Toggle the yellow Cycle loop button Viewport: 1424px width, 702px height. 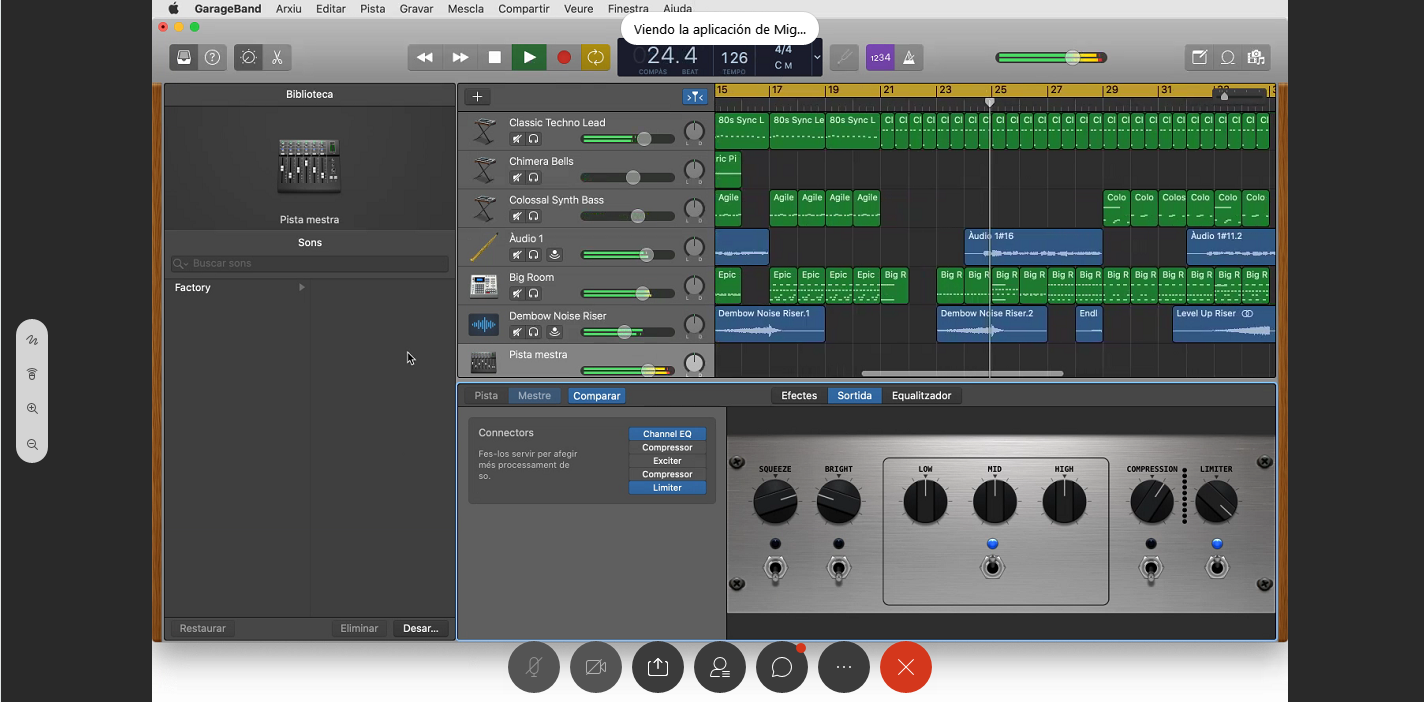(x=596, y=57)
